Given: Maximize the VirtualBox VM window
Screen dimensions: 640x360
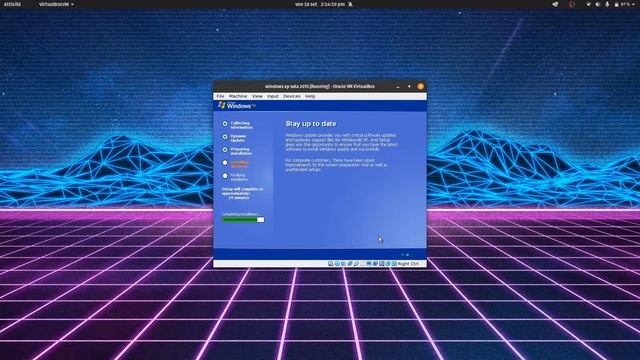Looking at the screenshot, I should 409,87.
